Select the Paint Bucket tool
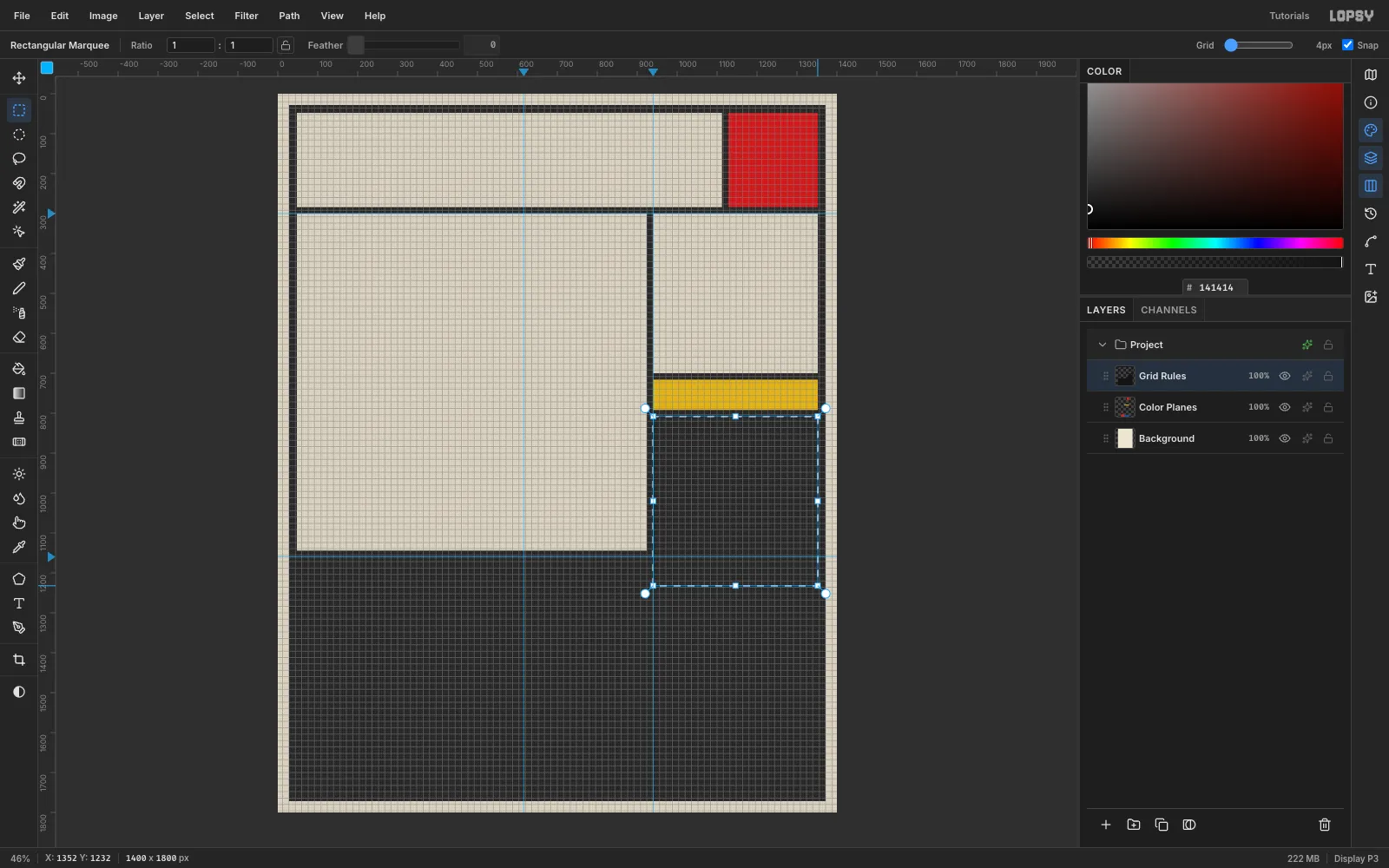This screenshot has height=868, width=1389. point(19,369)
